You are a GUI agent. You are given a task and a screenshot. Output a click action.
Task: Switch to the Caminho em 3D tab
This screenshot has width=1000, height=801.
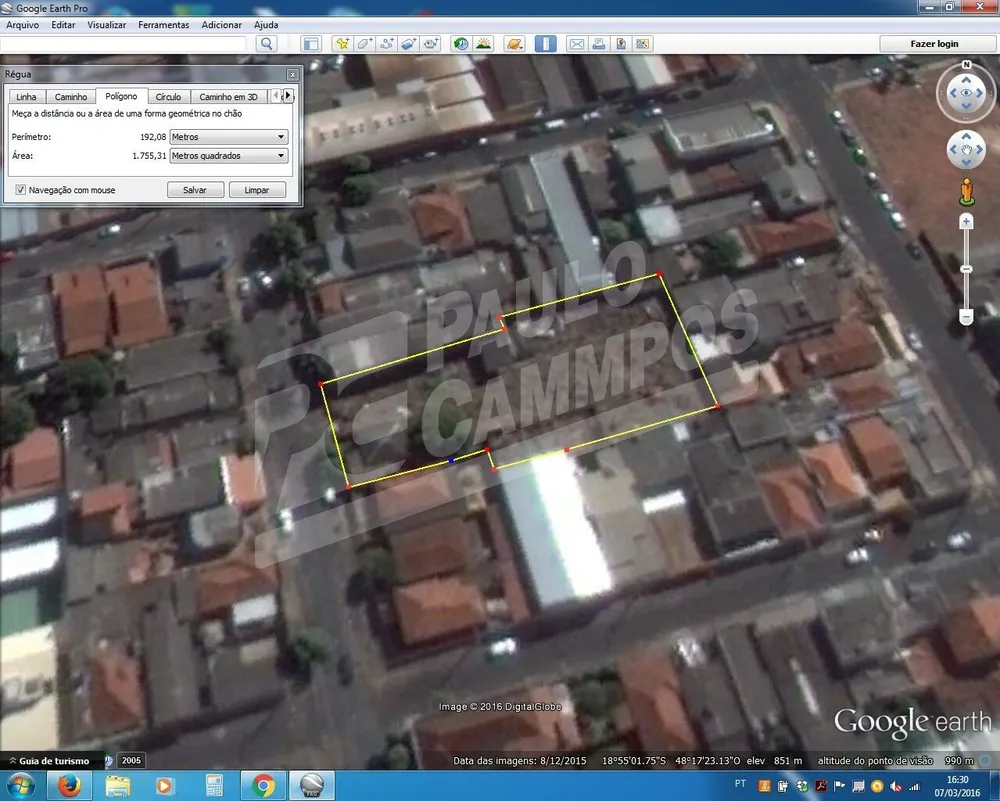click(x=228, y=96)
